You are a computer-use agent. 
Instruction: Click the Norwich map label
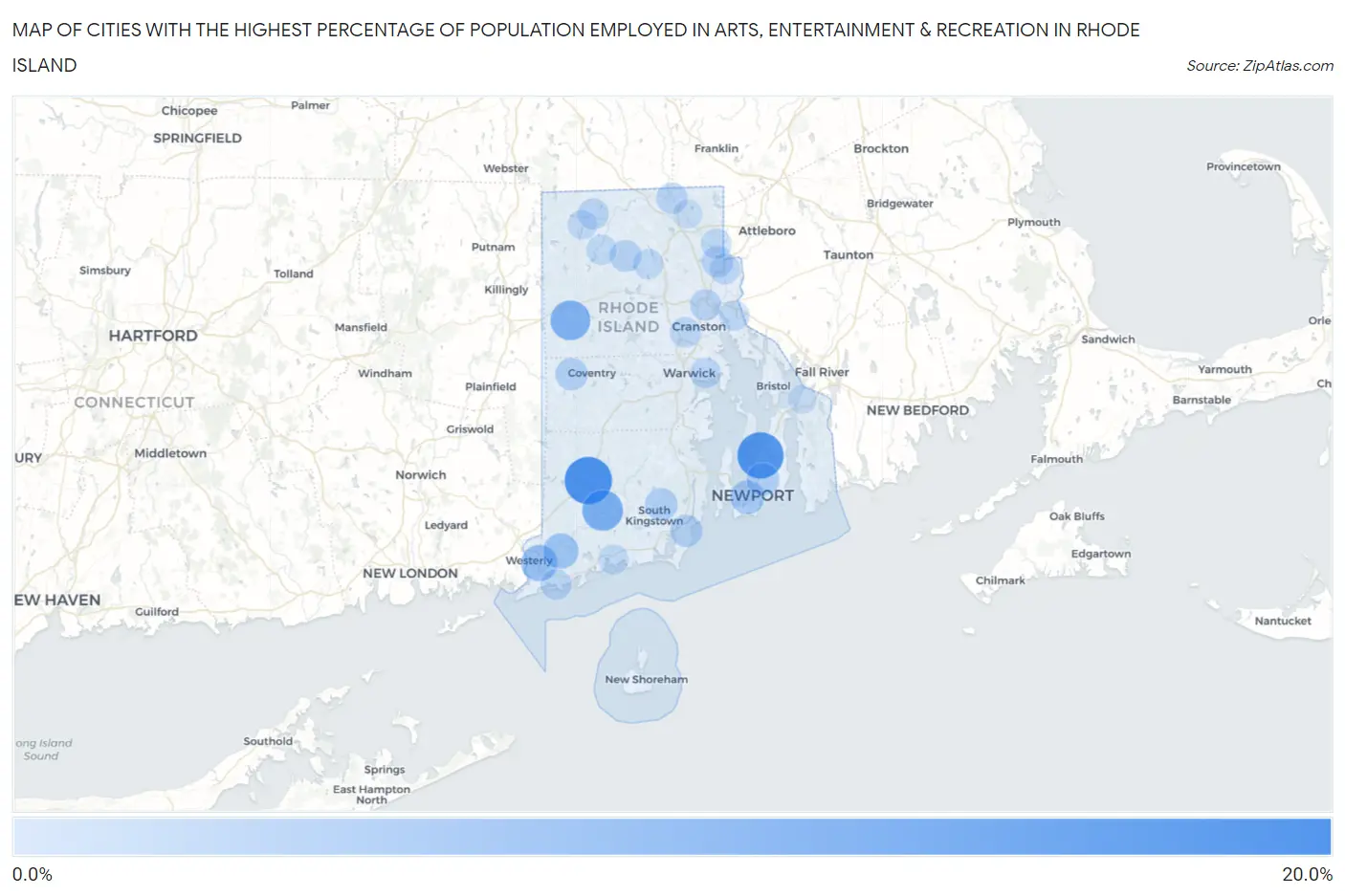[421, 474]
